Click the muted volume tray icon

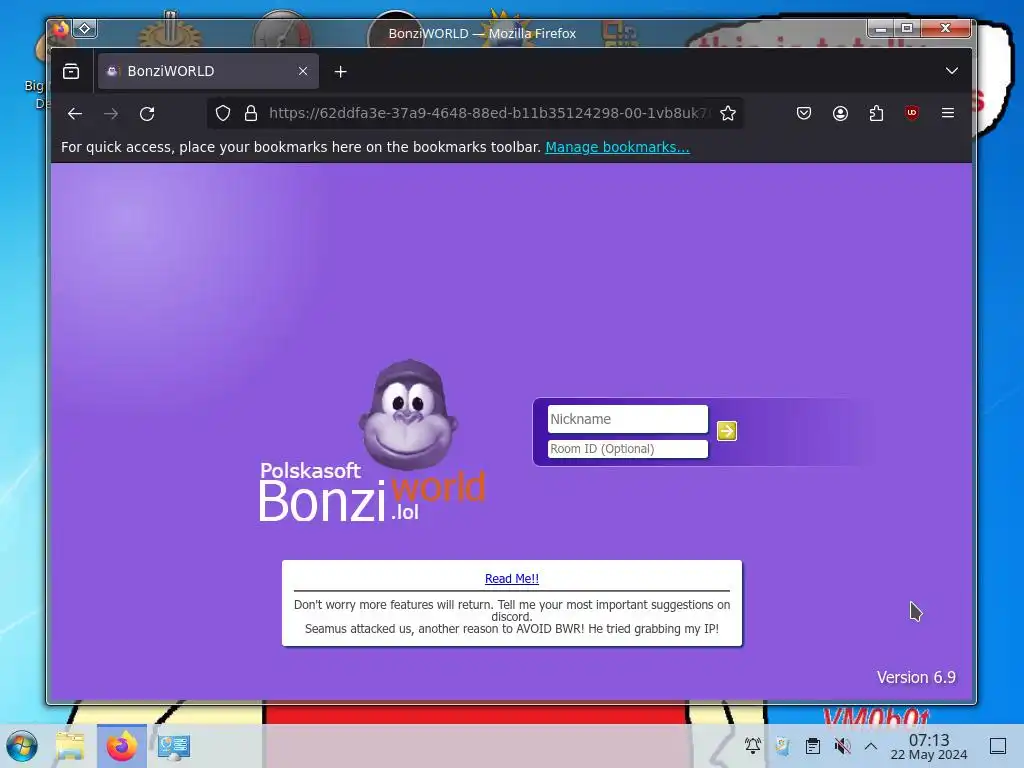842,745
